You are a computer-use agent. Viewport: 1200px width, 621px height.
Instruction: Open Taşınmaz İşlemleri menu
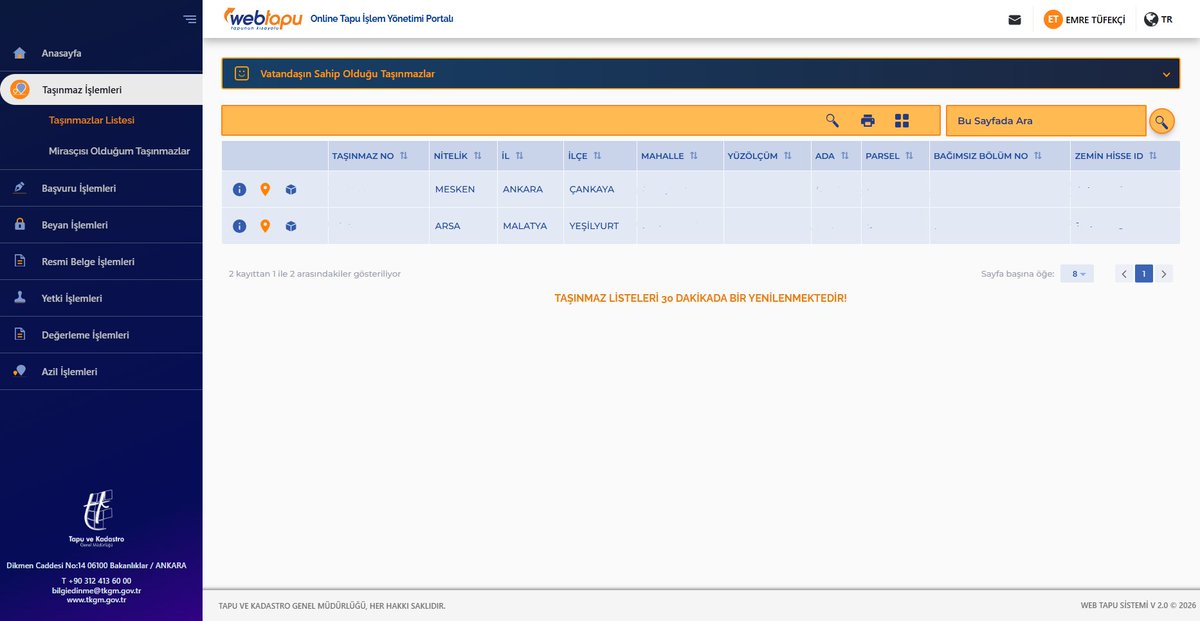[101, 90]
